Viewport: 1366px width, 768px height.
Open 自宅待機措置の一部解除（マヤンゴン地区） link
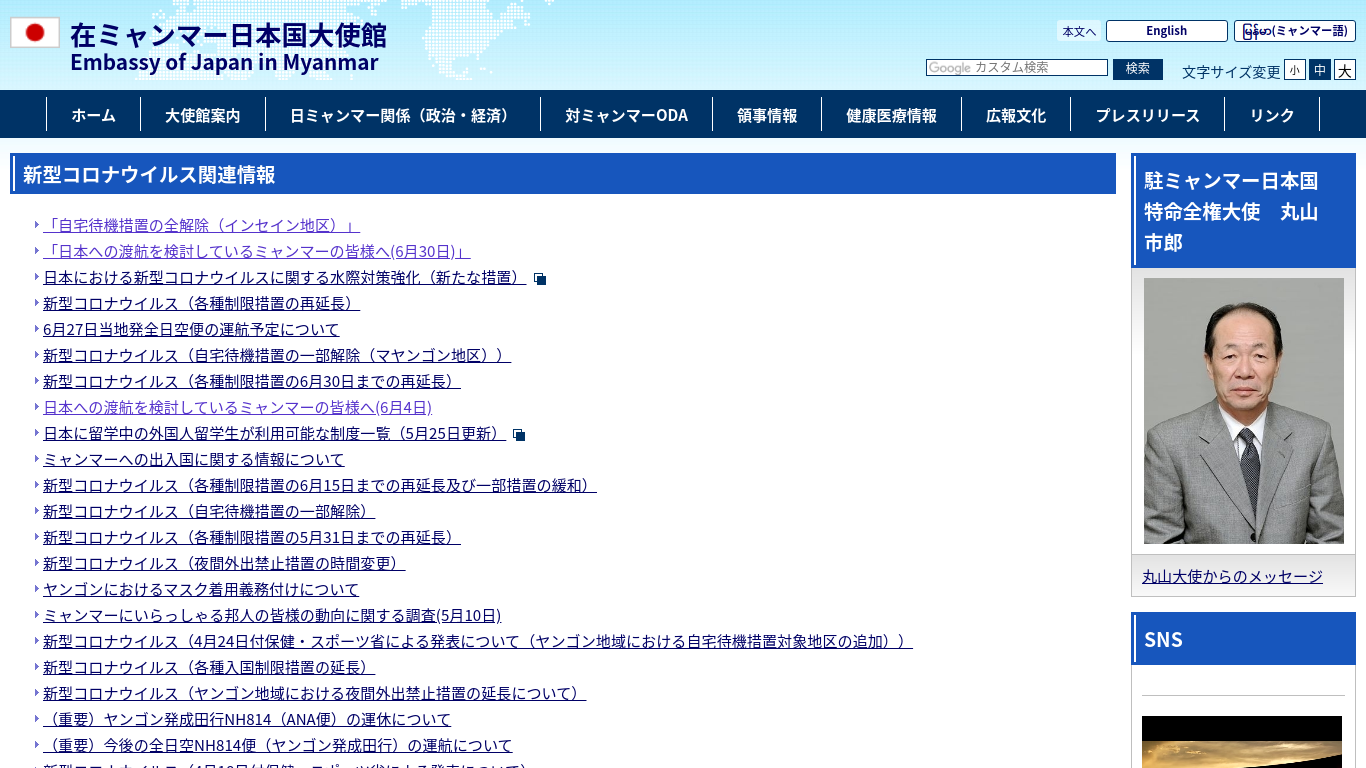277,355
